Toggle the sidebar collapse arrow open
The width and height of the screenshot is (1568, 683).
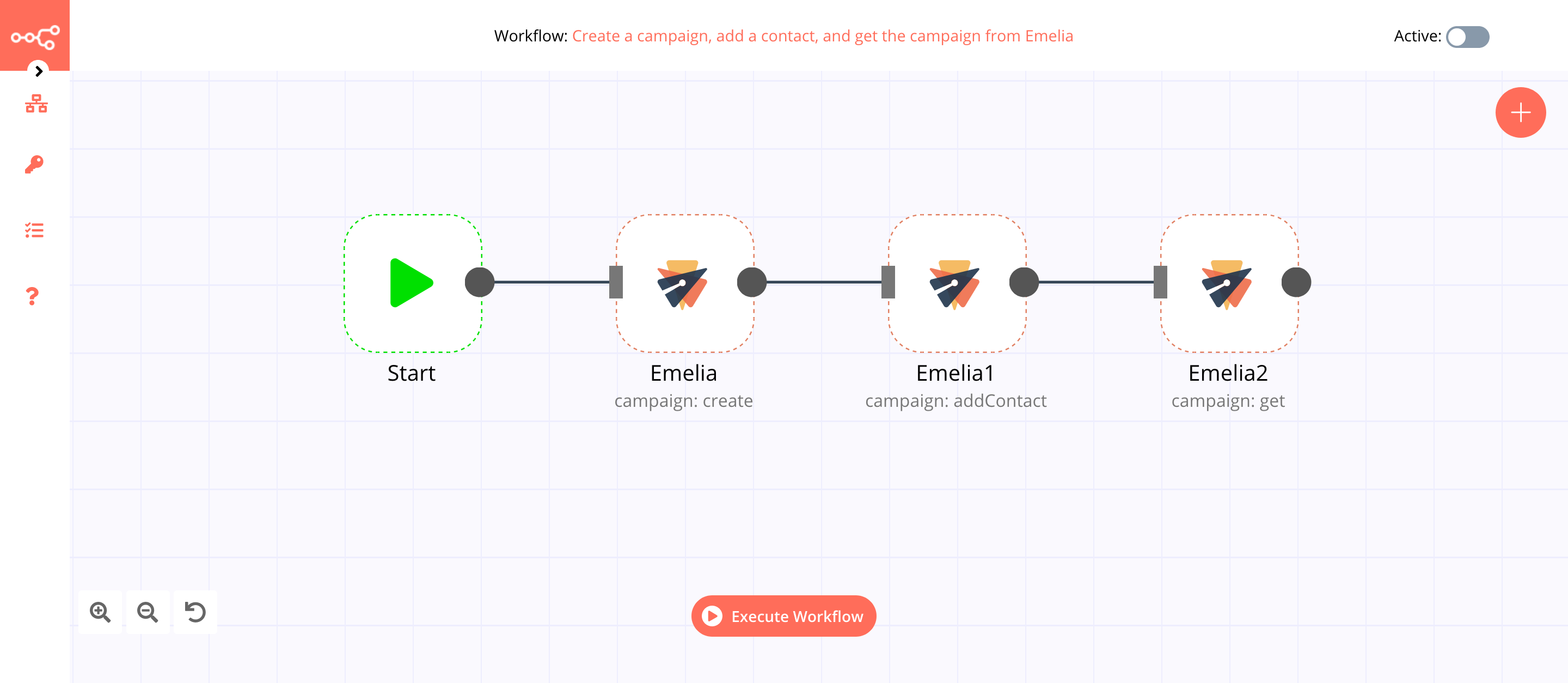coord(37,71)
